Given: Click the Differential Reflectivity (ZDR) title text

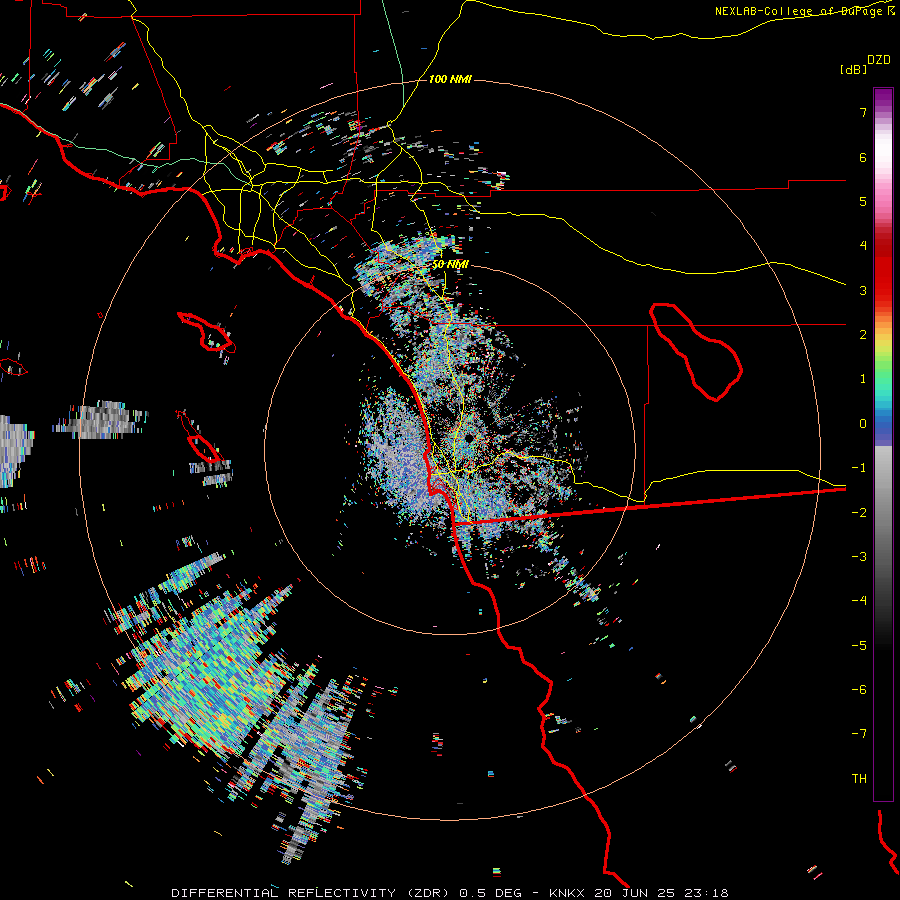Looking at the screenshot, I should pos(312,893).
